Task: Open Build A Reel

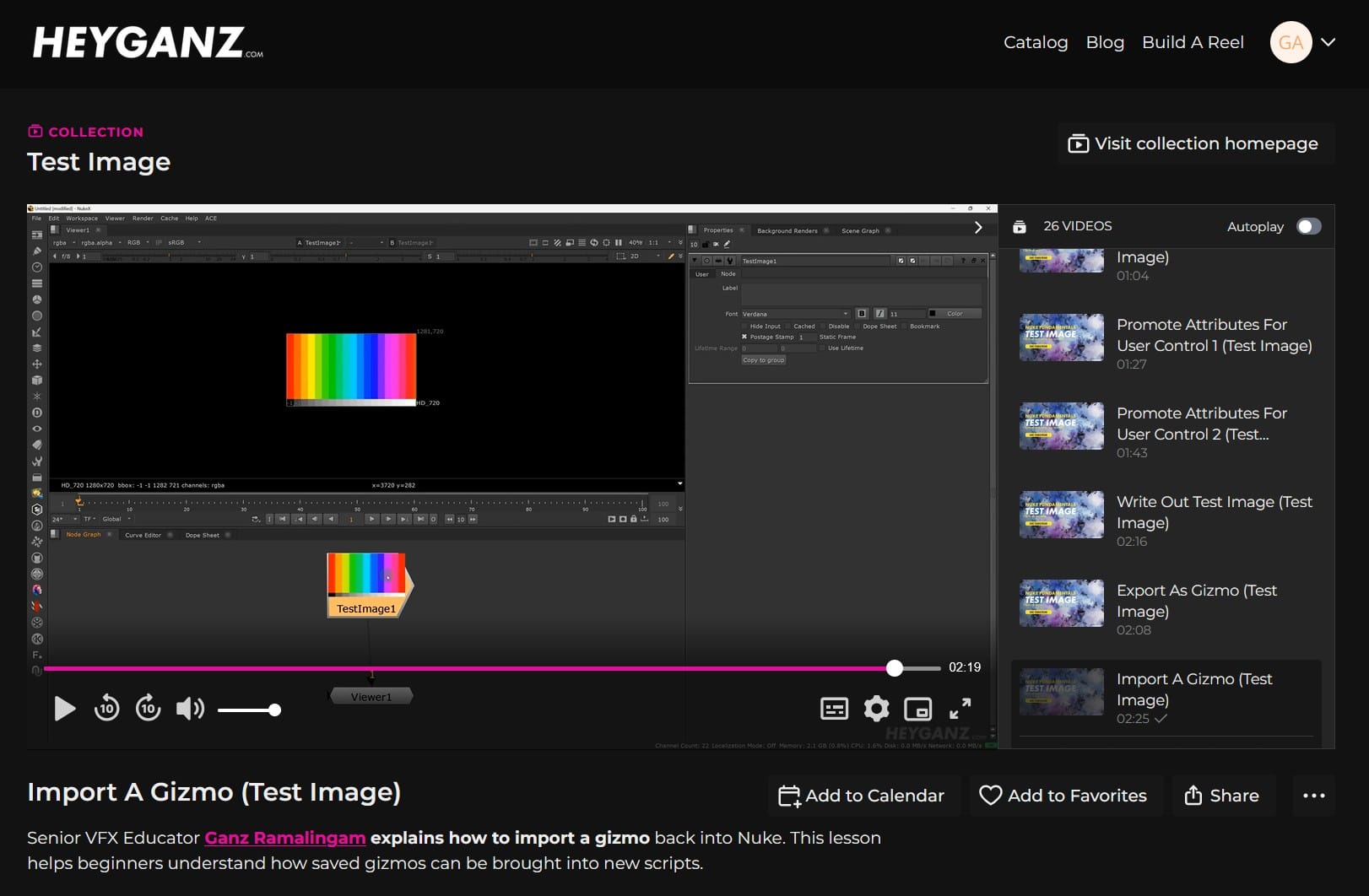Action: tap(1193, 42)
